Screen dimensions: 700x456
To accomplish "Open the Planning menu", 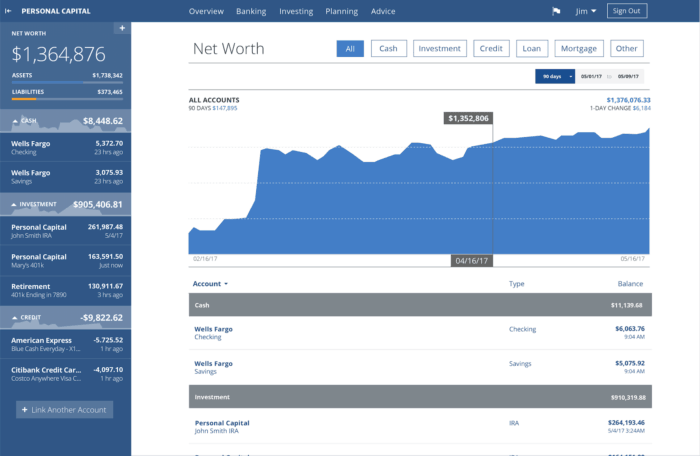I will coord(342,11).
